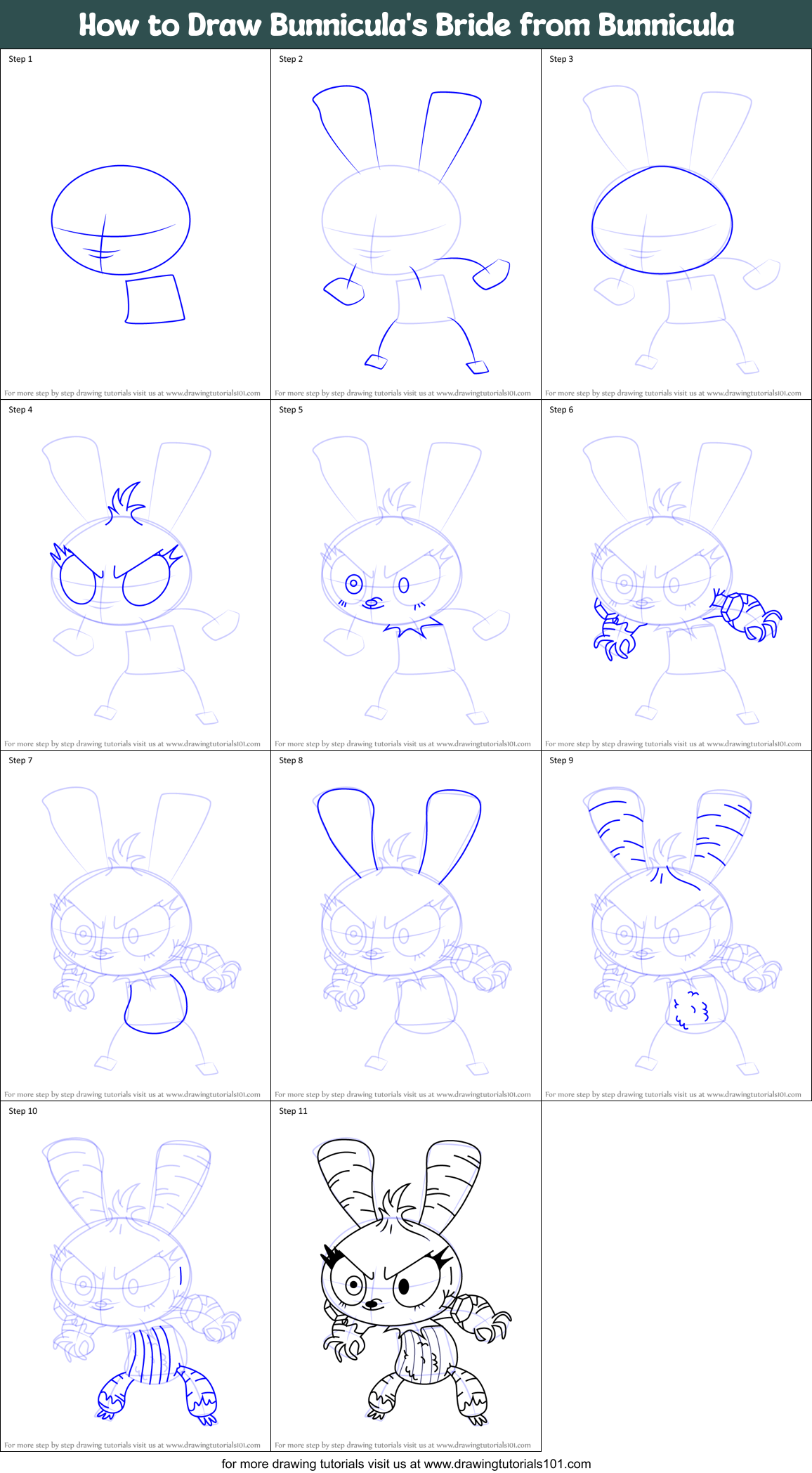Click the 'Step 5' label
The image size is (812, 1473).
click(291, 410)
